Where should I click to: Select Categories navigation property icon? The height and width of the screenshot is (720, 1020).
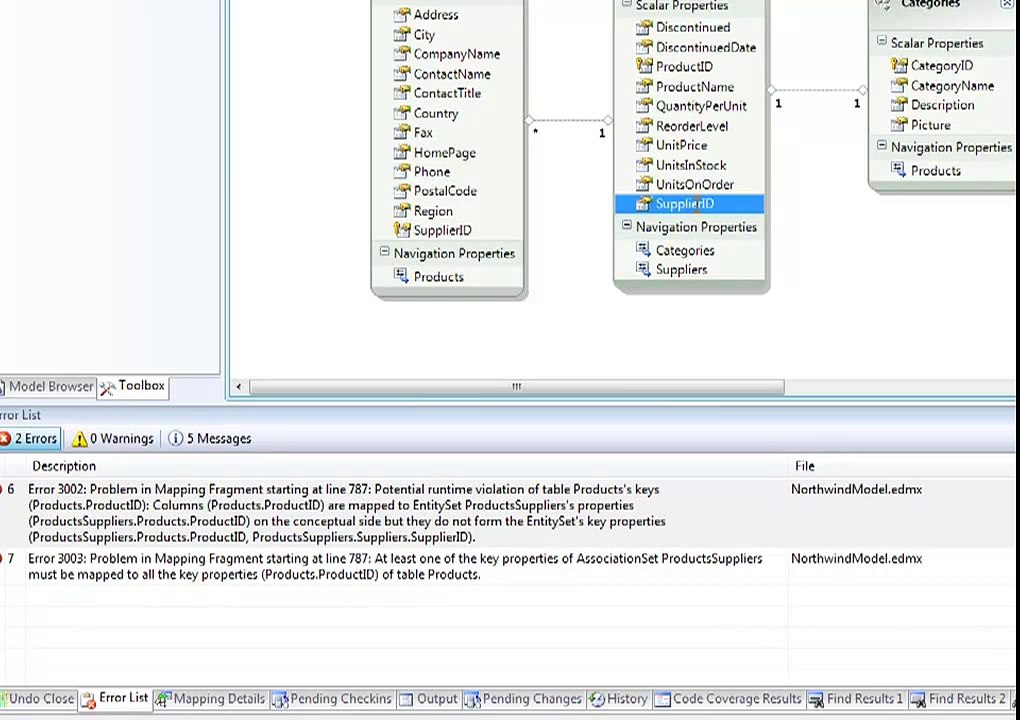[x=643, y=249]
